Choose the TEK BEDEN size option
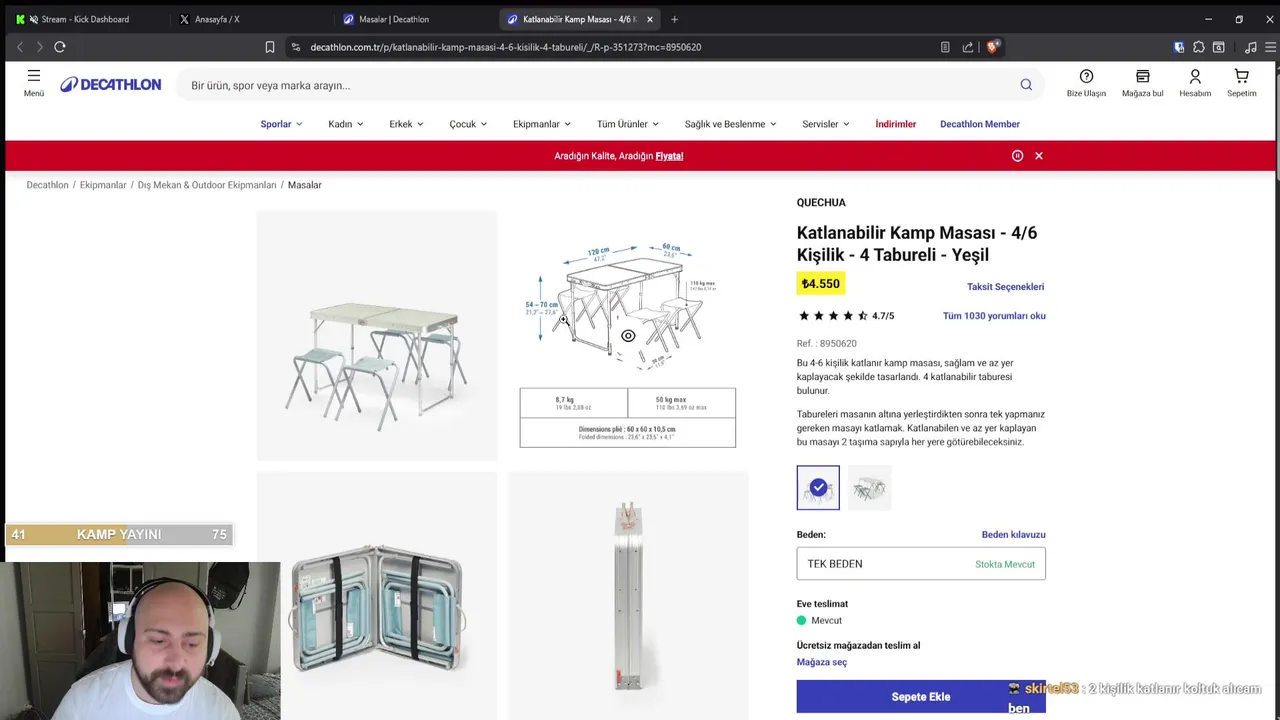 920,564
